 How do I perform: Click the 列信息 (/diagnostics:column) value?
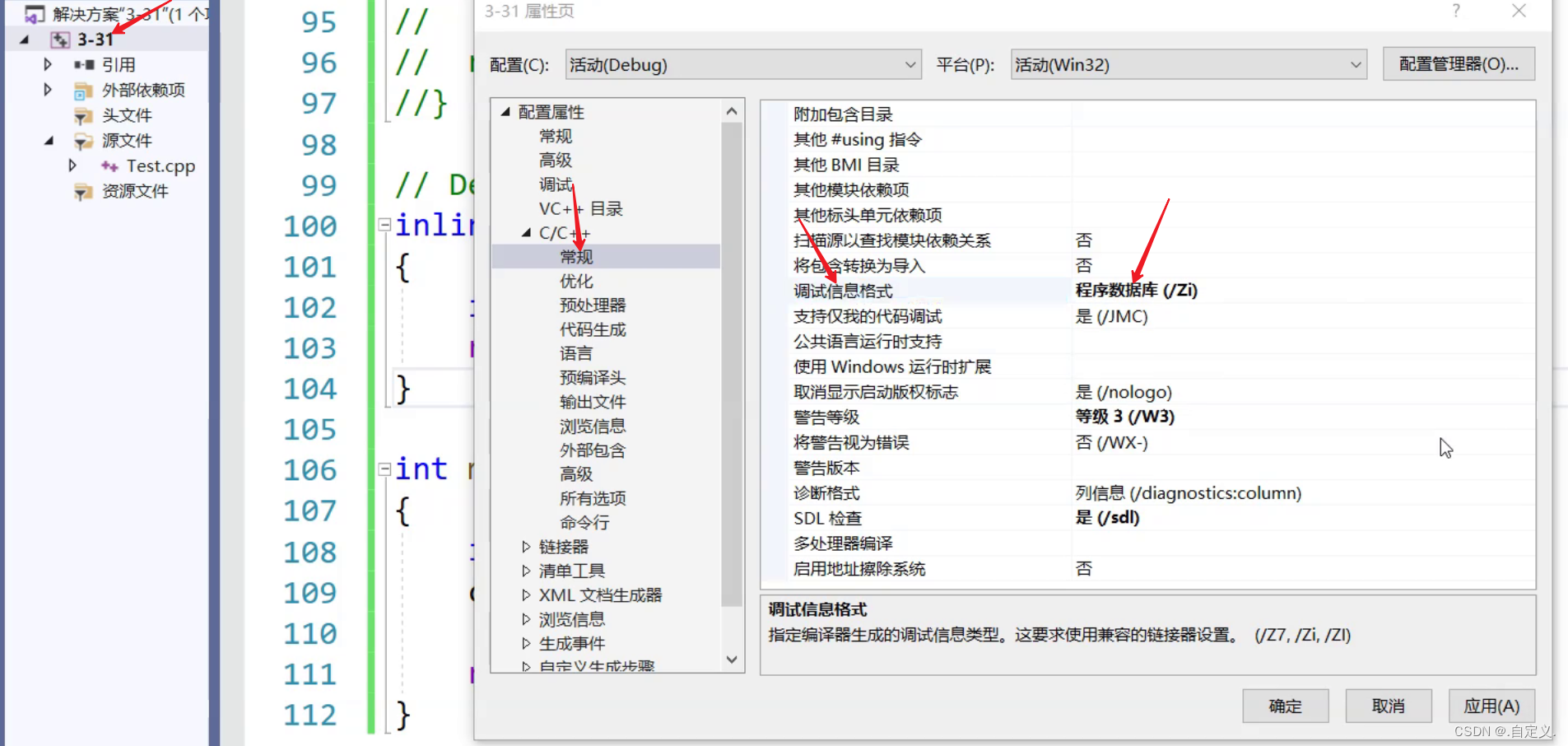[1188, 493]
